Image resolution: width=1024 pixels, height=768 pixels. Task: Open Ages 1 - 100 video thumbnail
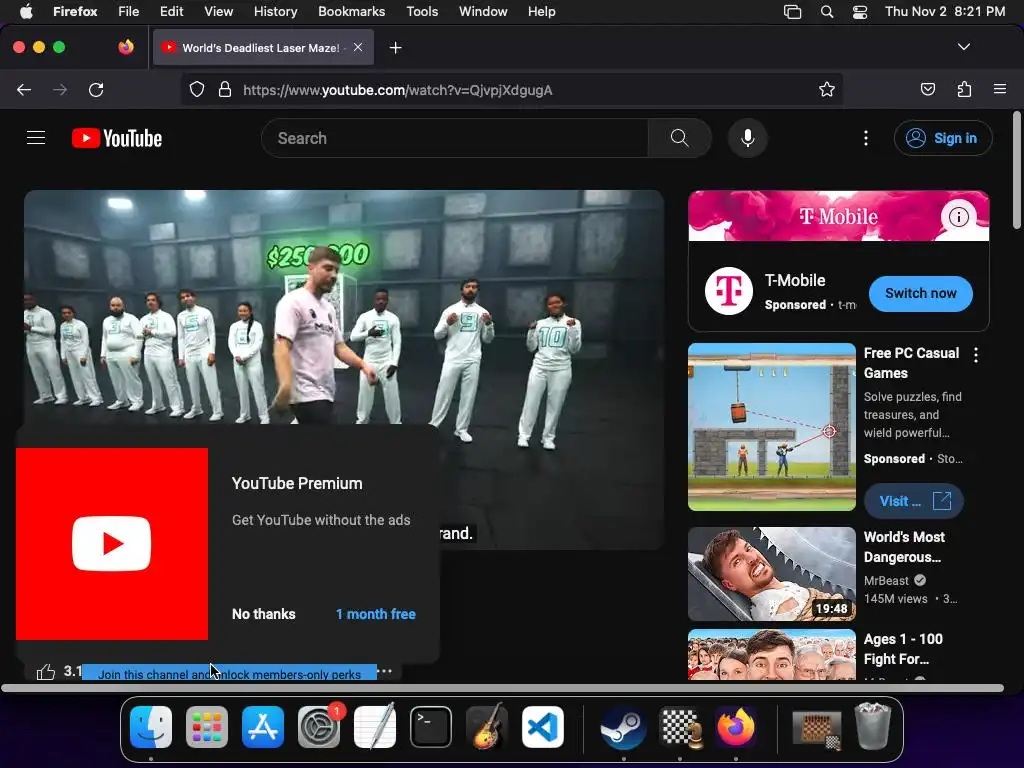[x=772, y=654]
